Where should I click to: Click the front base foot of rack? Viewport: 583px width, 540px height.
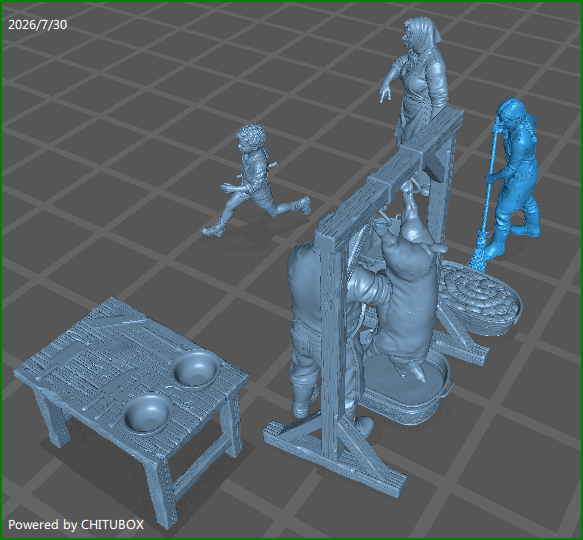335,457
